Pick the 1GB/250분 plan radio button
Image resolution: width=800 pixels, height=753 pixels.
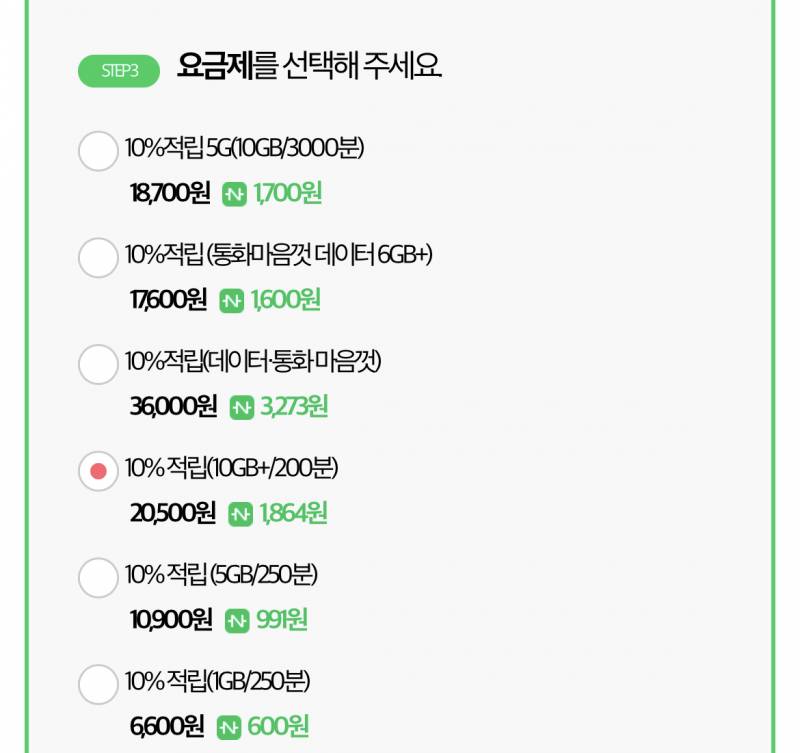click(x=97, y=685)
